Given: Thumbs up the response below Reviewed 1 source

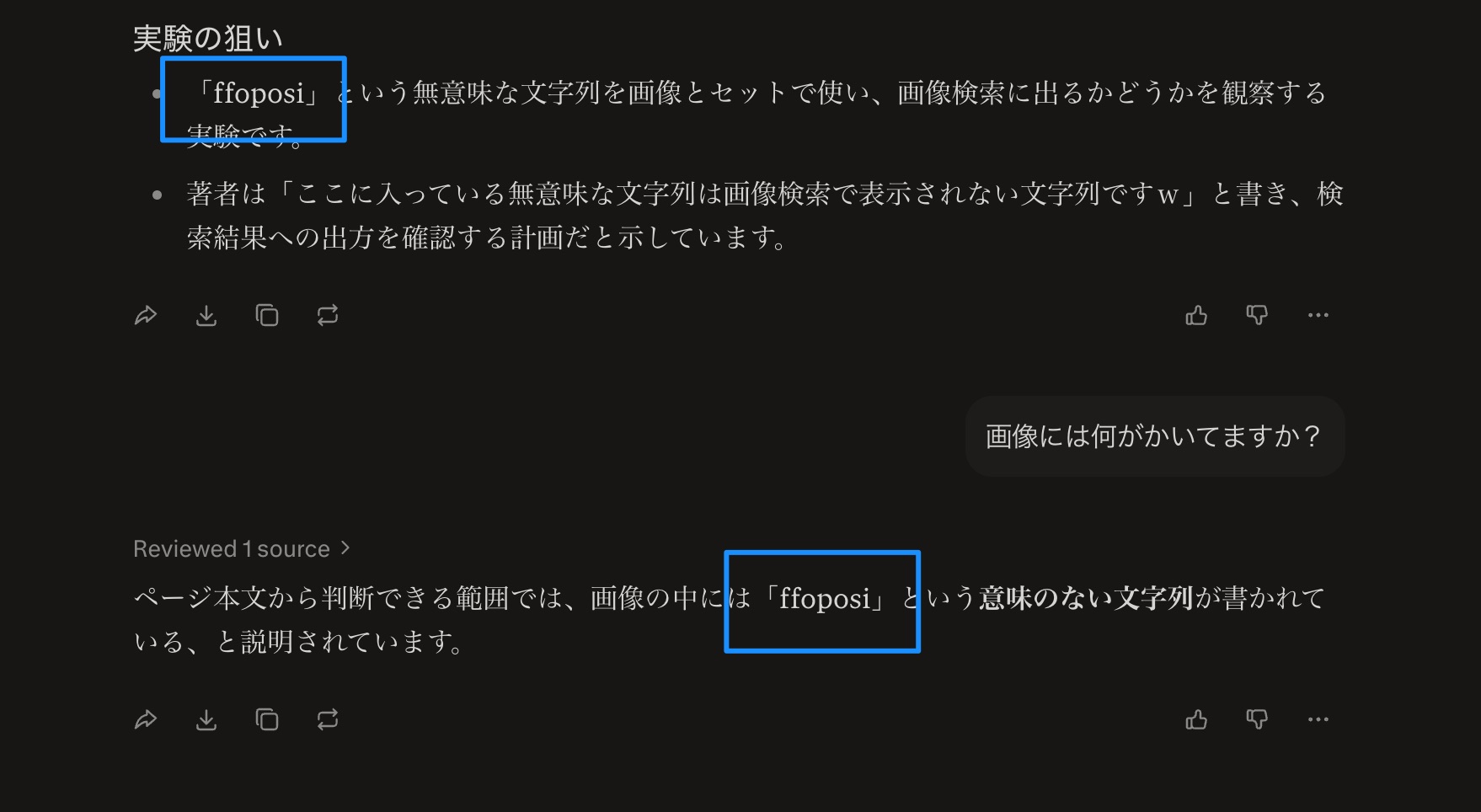Looking at the screenshot, I should [1196, 720].
